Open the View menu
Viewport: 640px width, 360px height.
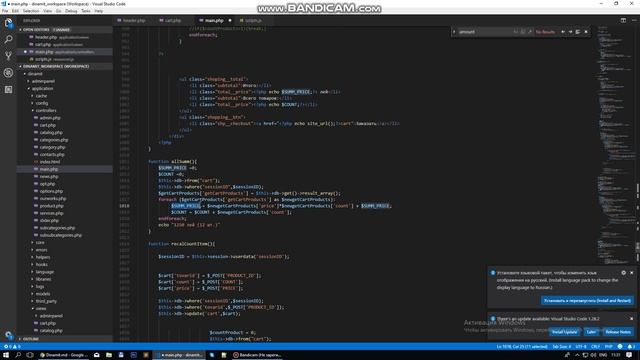coord(47,11)
